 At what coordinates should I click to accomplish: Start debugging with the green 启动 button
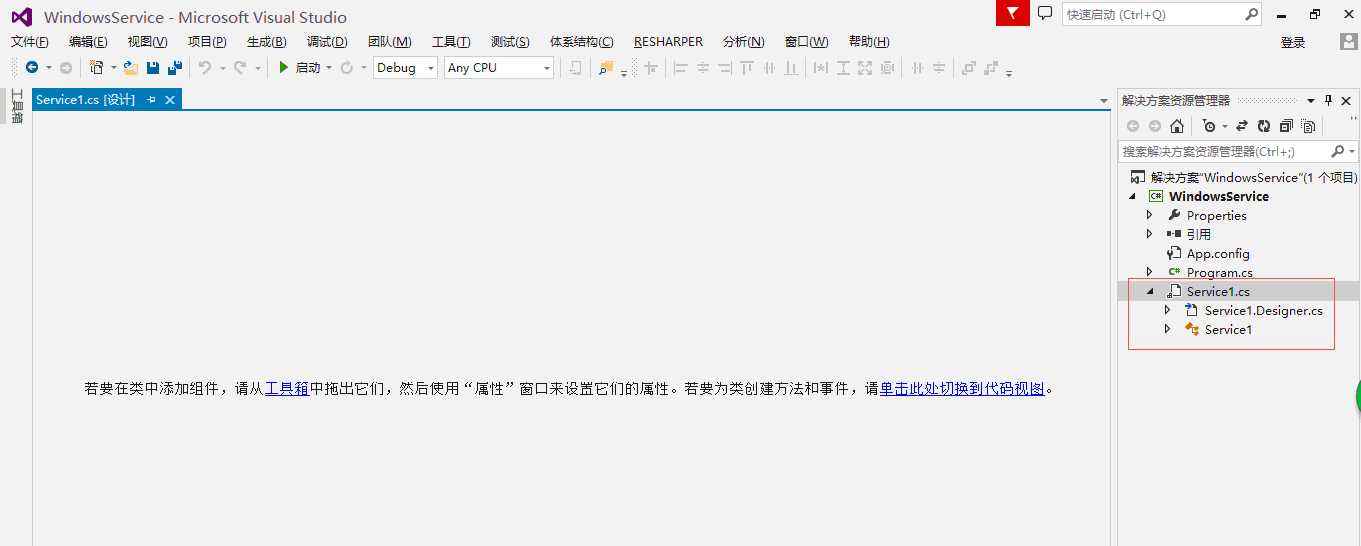tap(299, 68)
